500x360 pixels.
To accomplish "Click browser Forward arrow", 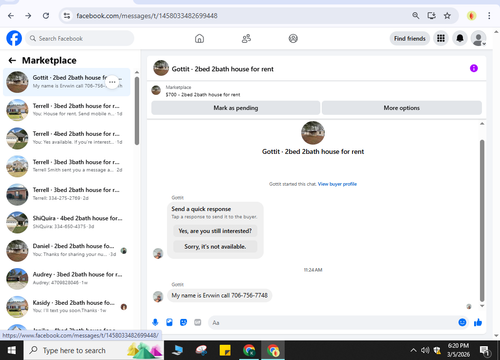I will 28,16.
